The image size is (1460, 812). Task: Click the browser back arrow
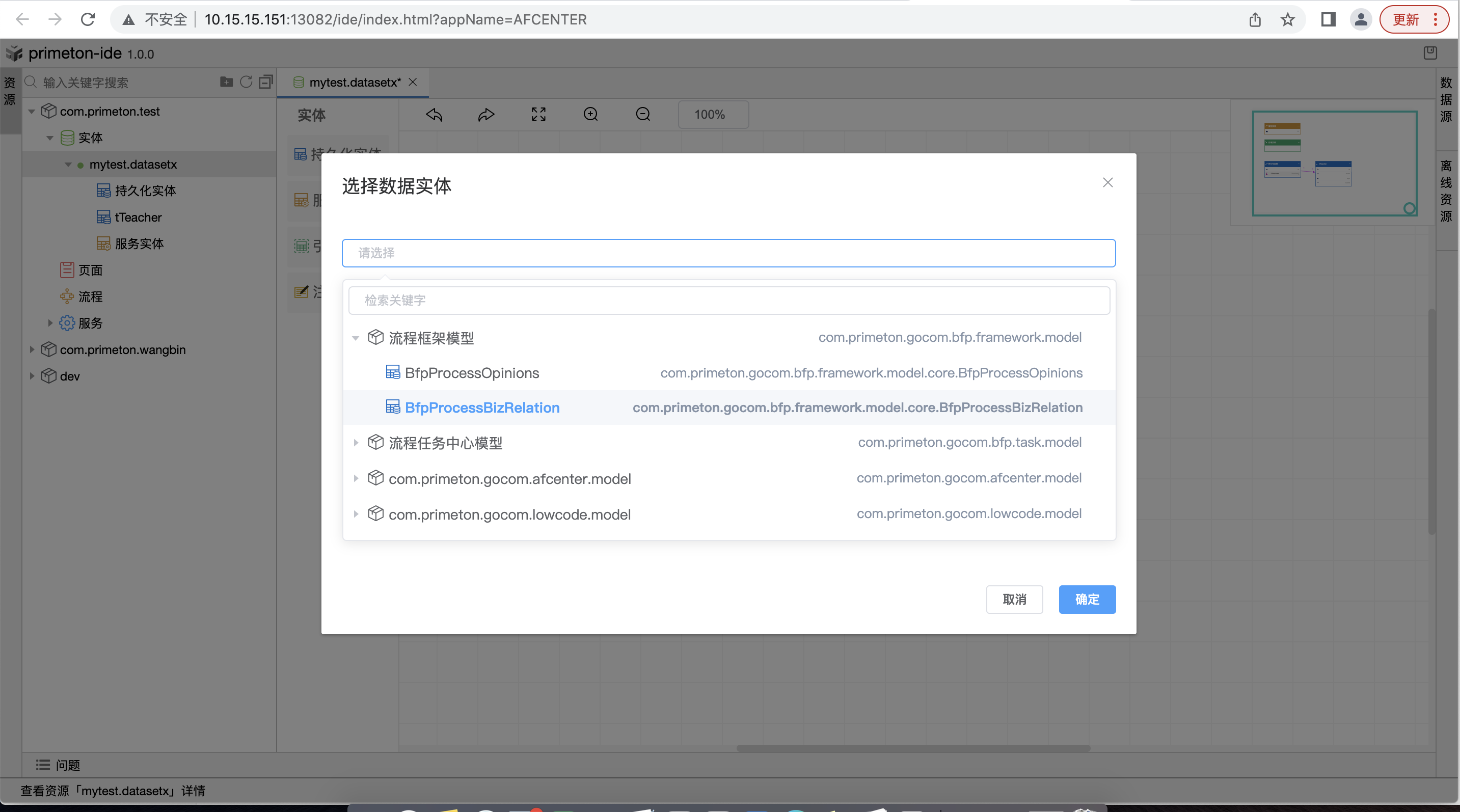tap(23, 19)
